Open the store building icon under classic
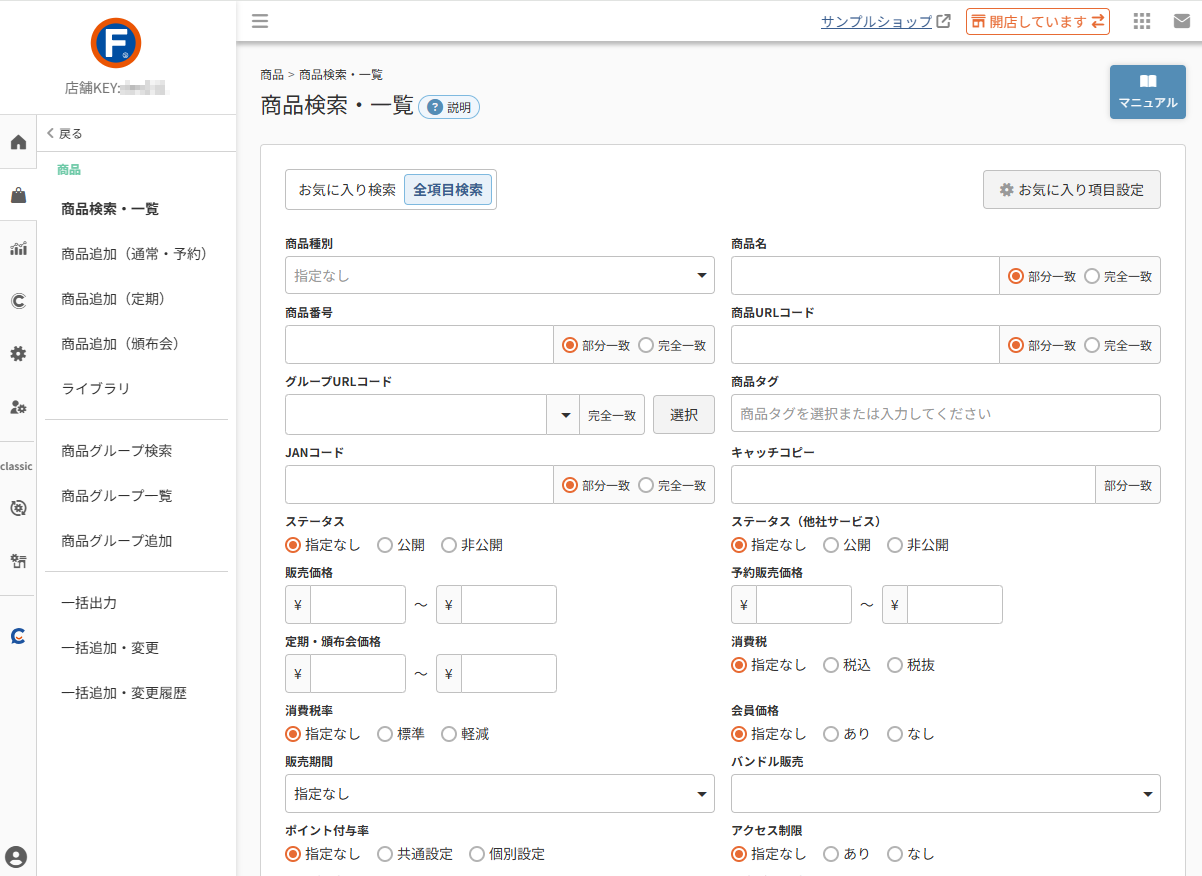 pos(18,561)
